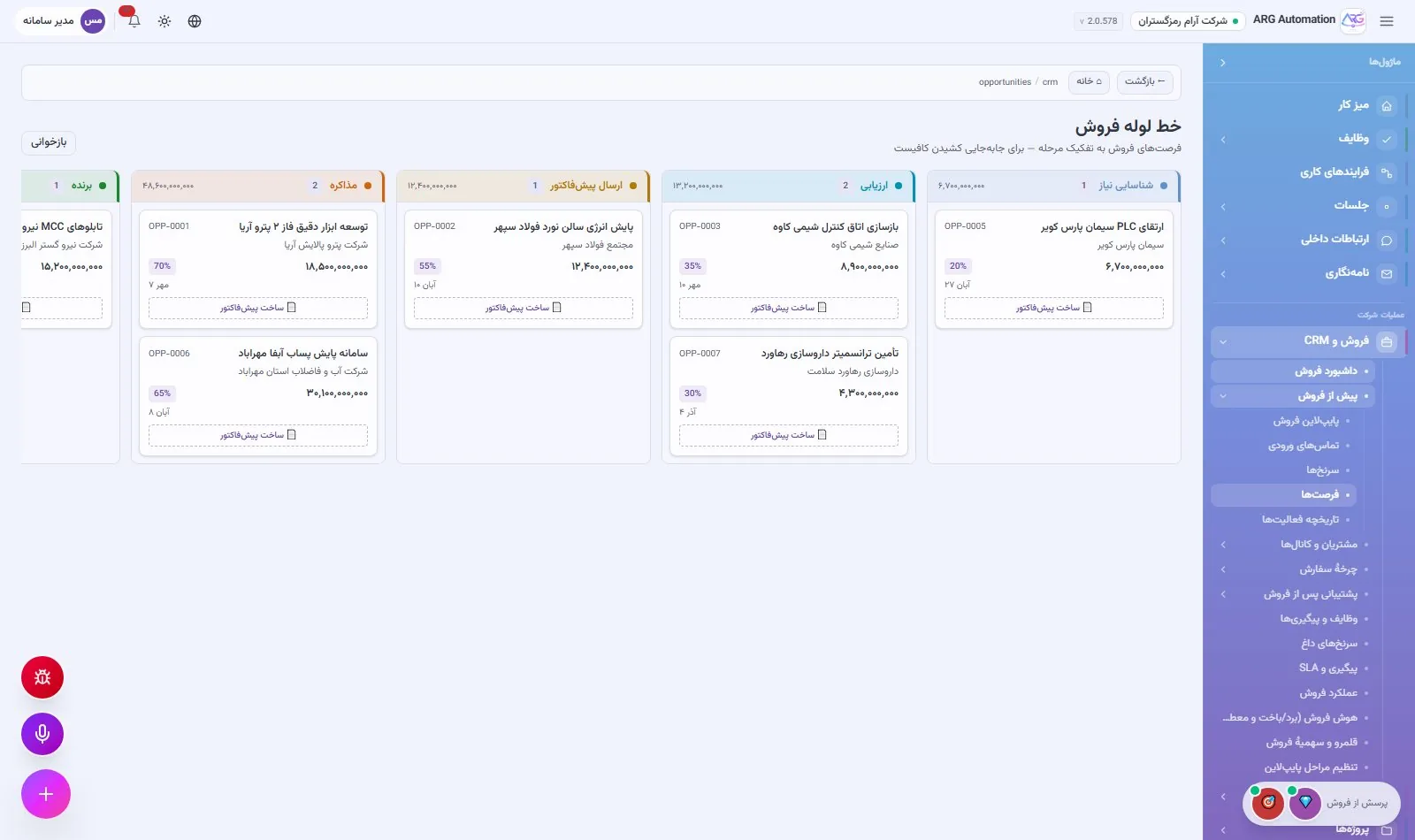
Task: Click the chat icon of ارتباطات داخلی
Action: [x=1387, y=240]
